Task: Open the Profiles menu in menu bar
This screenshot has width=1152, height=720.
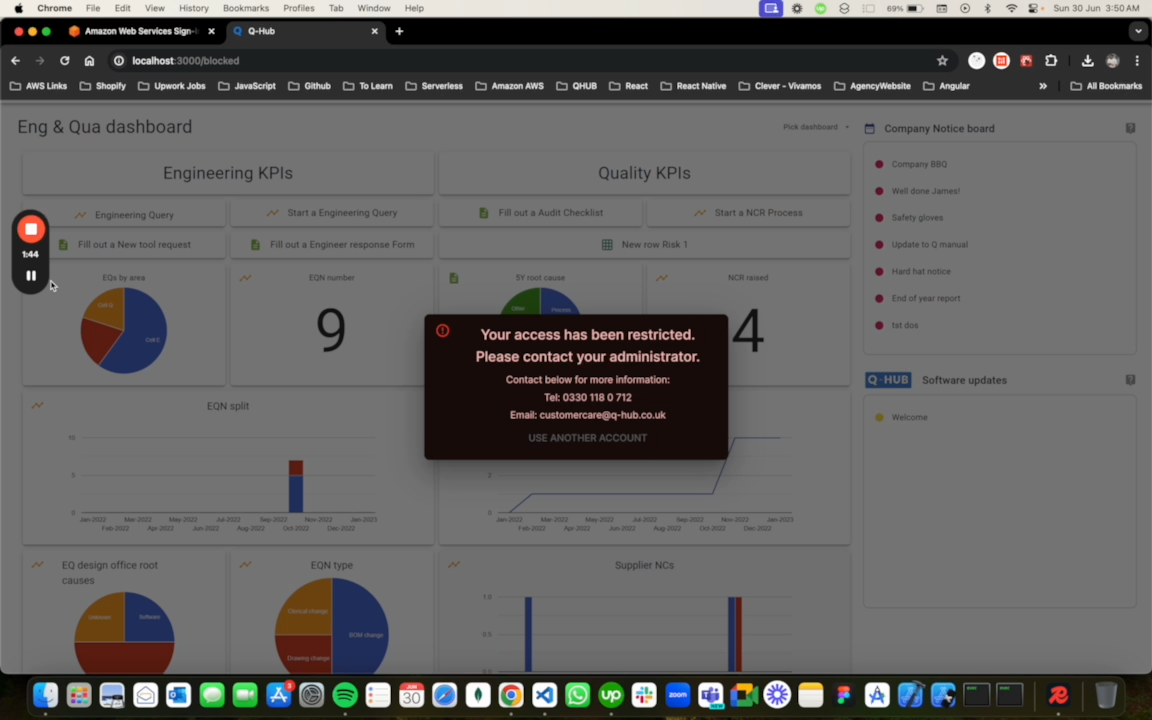Action: 298,8
